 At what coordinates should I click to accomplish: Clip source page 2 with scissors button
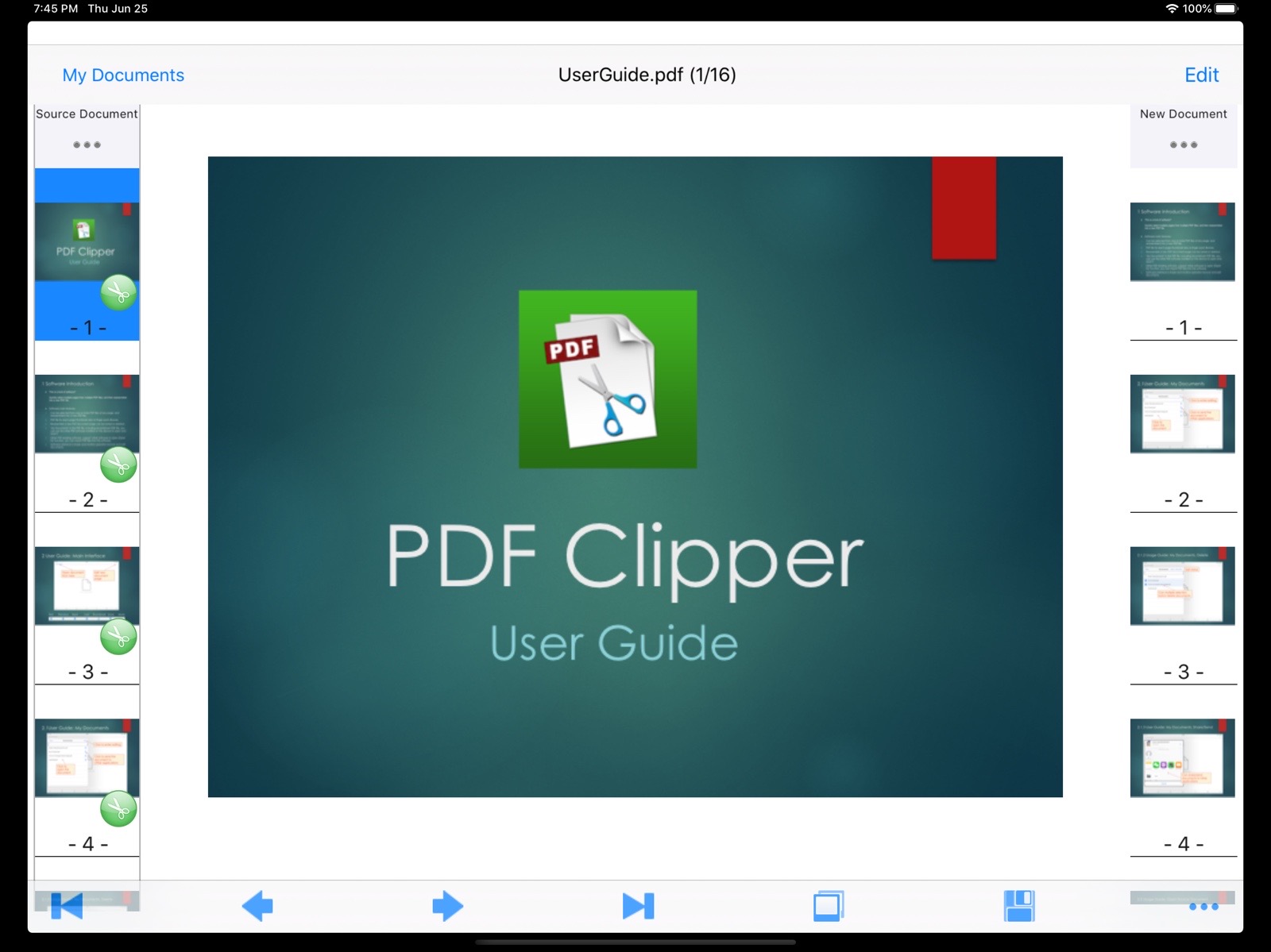[x=118, y=465]
